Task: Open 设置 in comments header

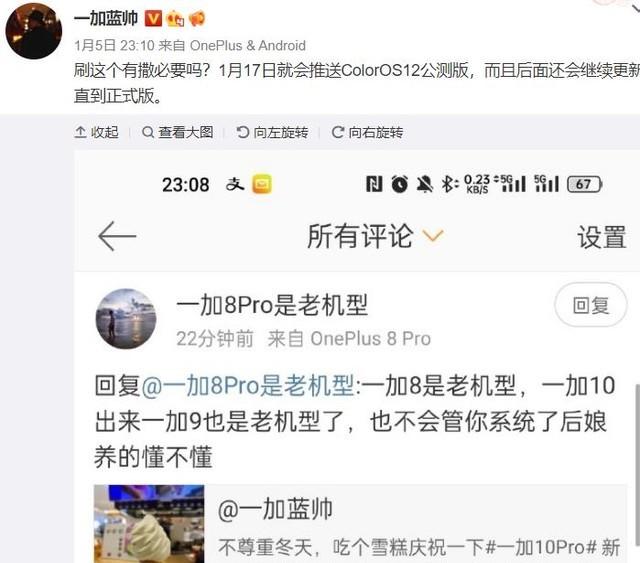Action: (x=601, y=237)
